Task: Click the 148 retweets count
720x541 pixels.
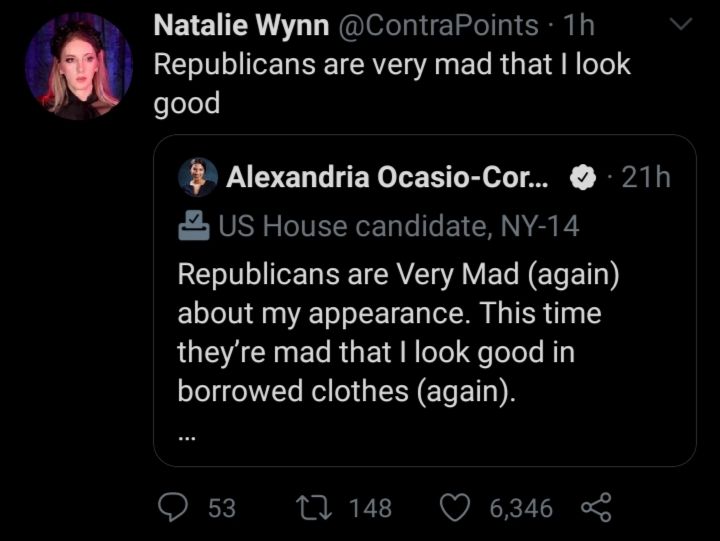Action: [x=370, y=508]
